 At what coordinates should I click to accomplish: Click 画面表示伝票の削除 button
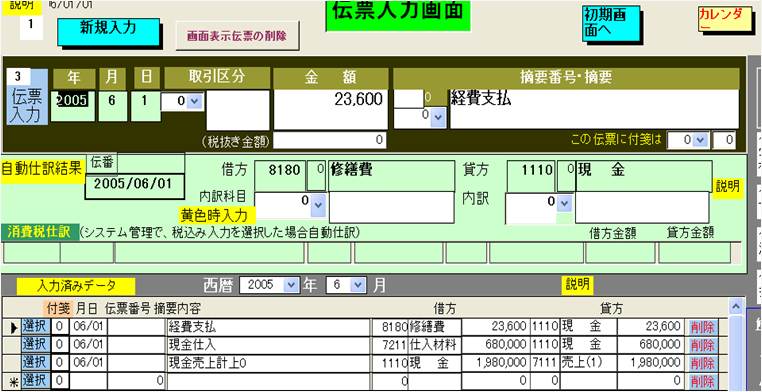pos(237,36)
